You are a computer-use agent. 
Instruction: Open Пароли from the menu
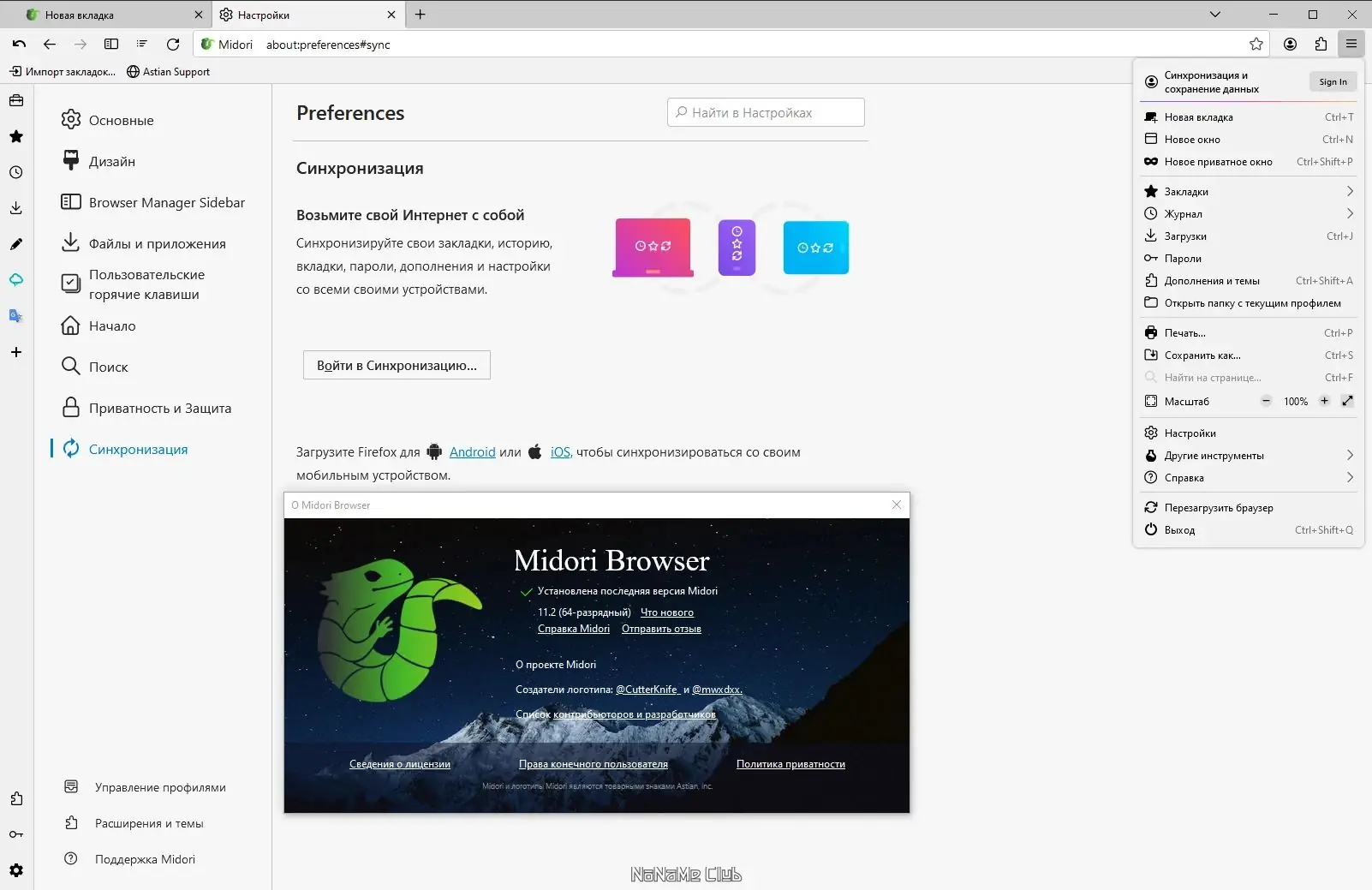point(1249,259)
